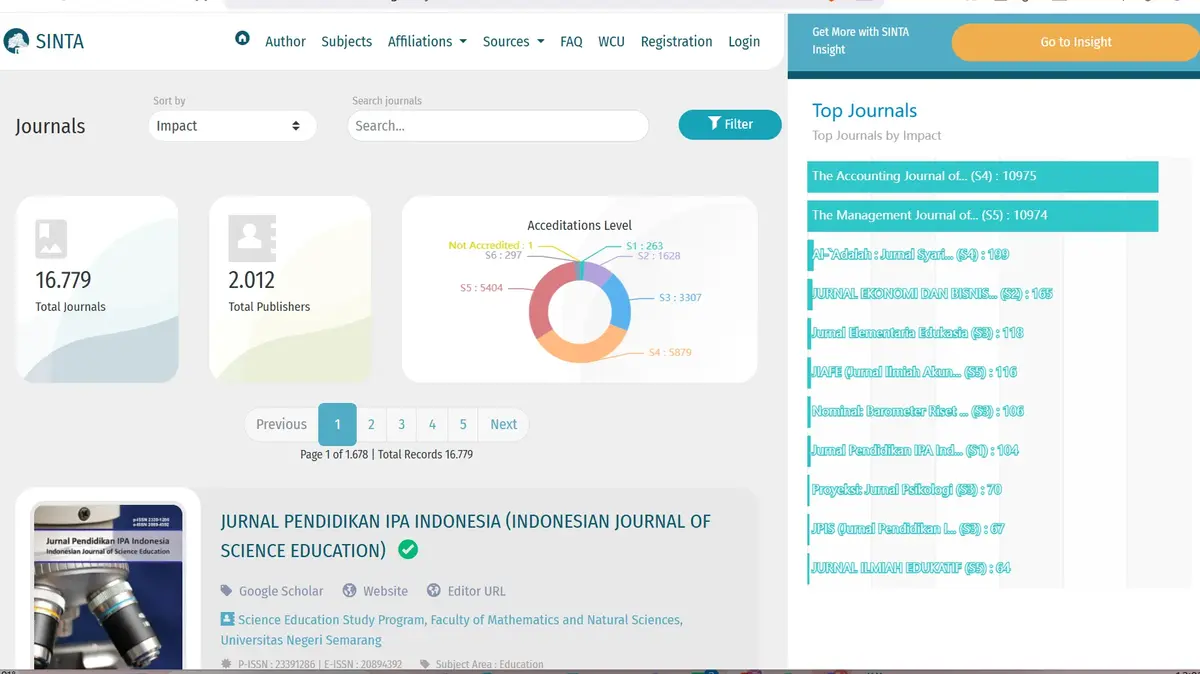Image resolution: width=1200 pixels, height=674 pixels.
Task: Click the JURNAL EKONOMI DAN BISNIS entry
Action: [x=930, y=294]
